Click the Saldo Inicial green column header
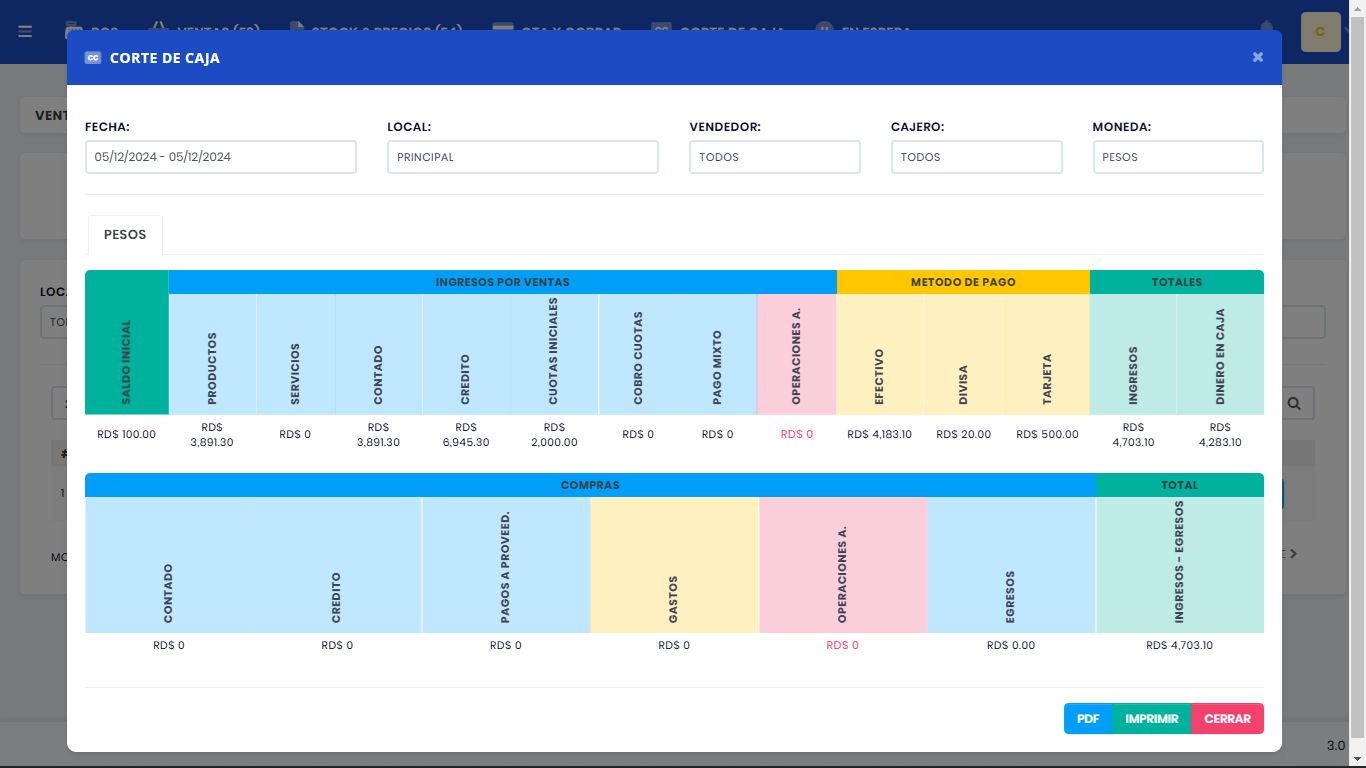 (x=127, y=342)
